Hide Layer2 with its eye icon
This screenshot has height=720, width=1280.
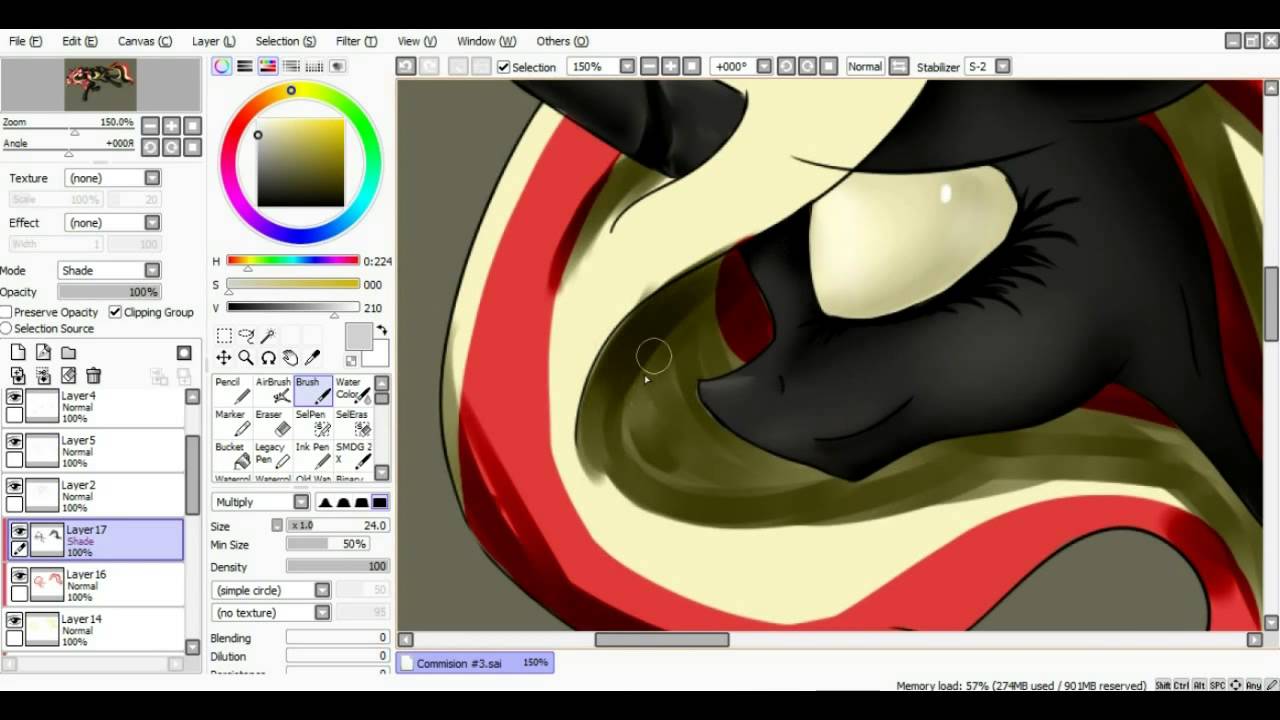tap(14, 487)
